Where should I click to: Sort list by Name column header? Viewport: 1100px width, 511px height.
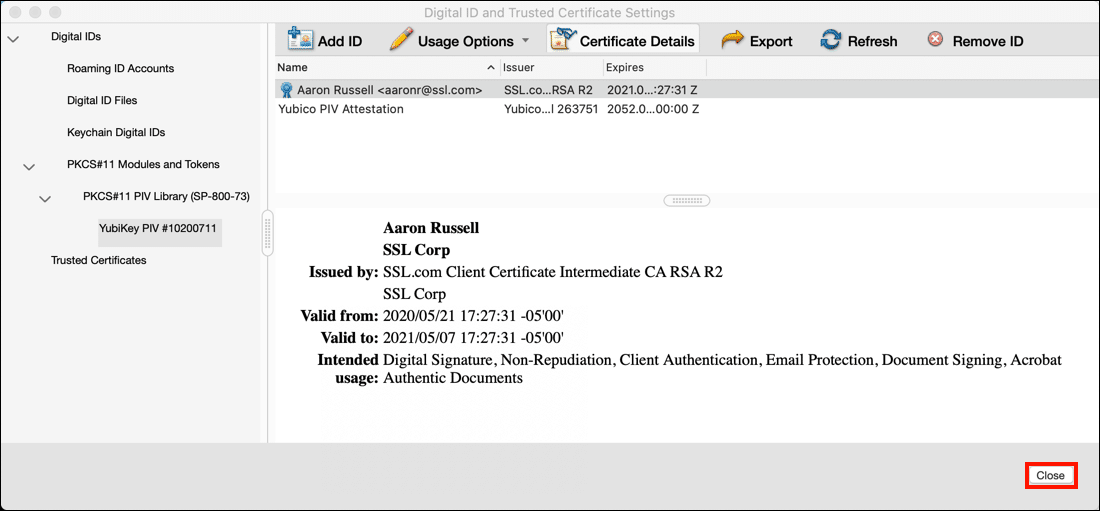380,68
